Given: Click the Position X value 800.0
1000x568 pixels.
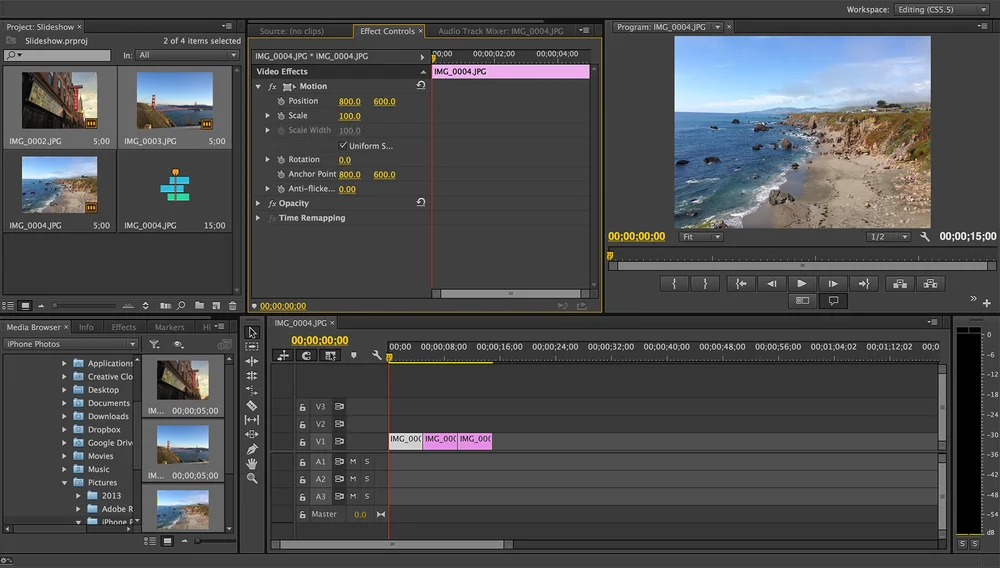Looking at the screenshot, I should coord(350,101).
